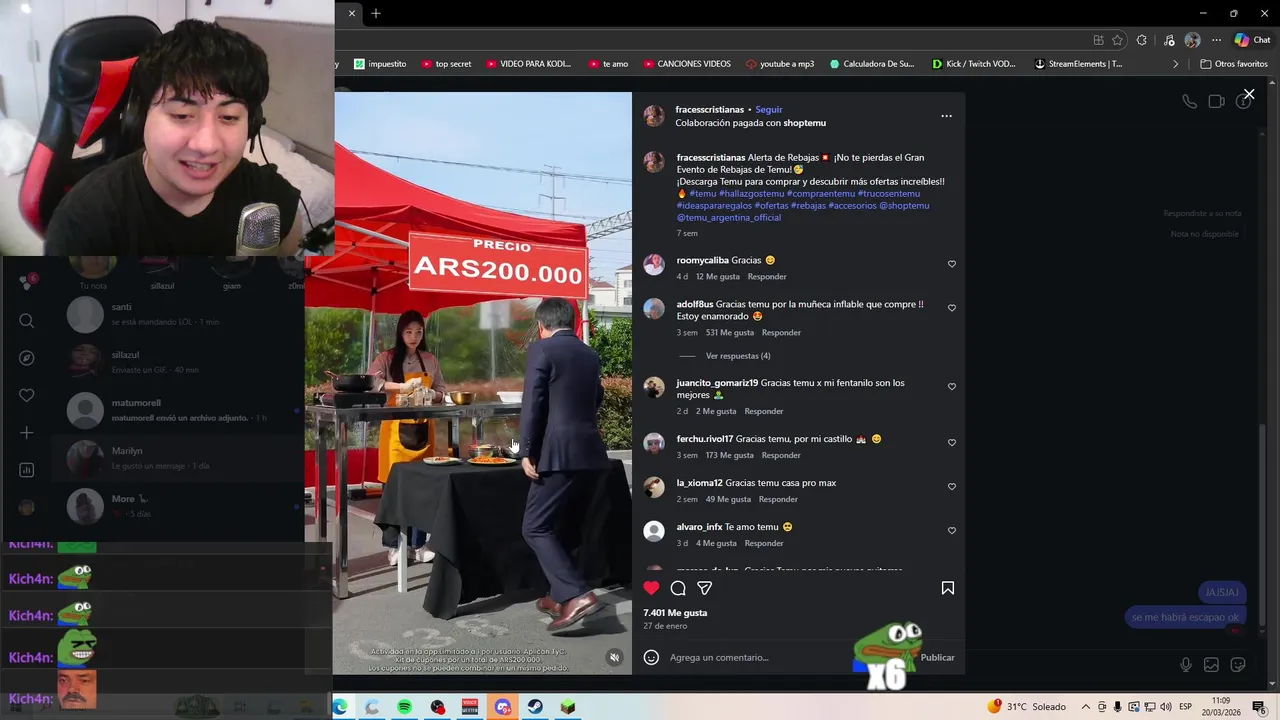Open Steam from the taskbar
This screenshot has height=720, width=1280.
coord(535,707)
